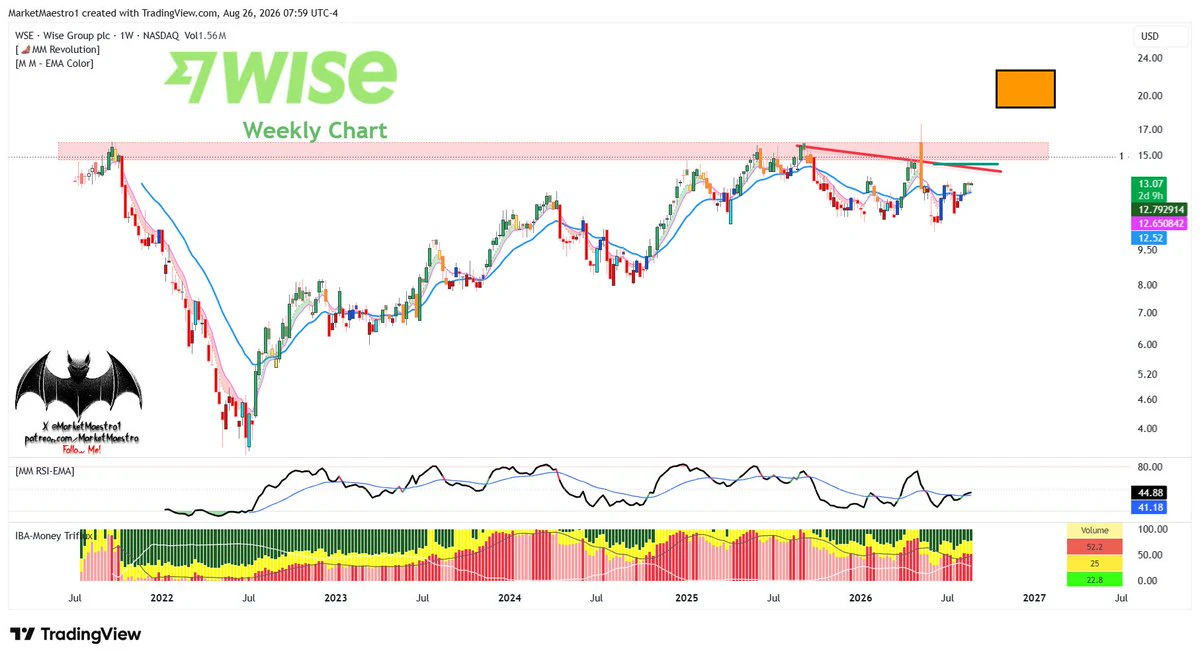The width and height of the screenshot is (1200, 659).
Task: Click the 6.00 price axis label
Action: (x=1148, y=345)
